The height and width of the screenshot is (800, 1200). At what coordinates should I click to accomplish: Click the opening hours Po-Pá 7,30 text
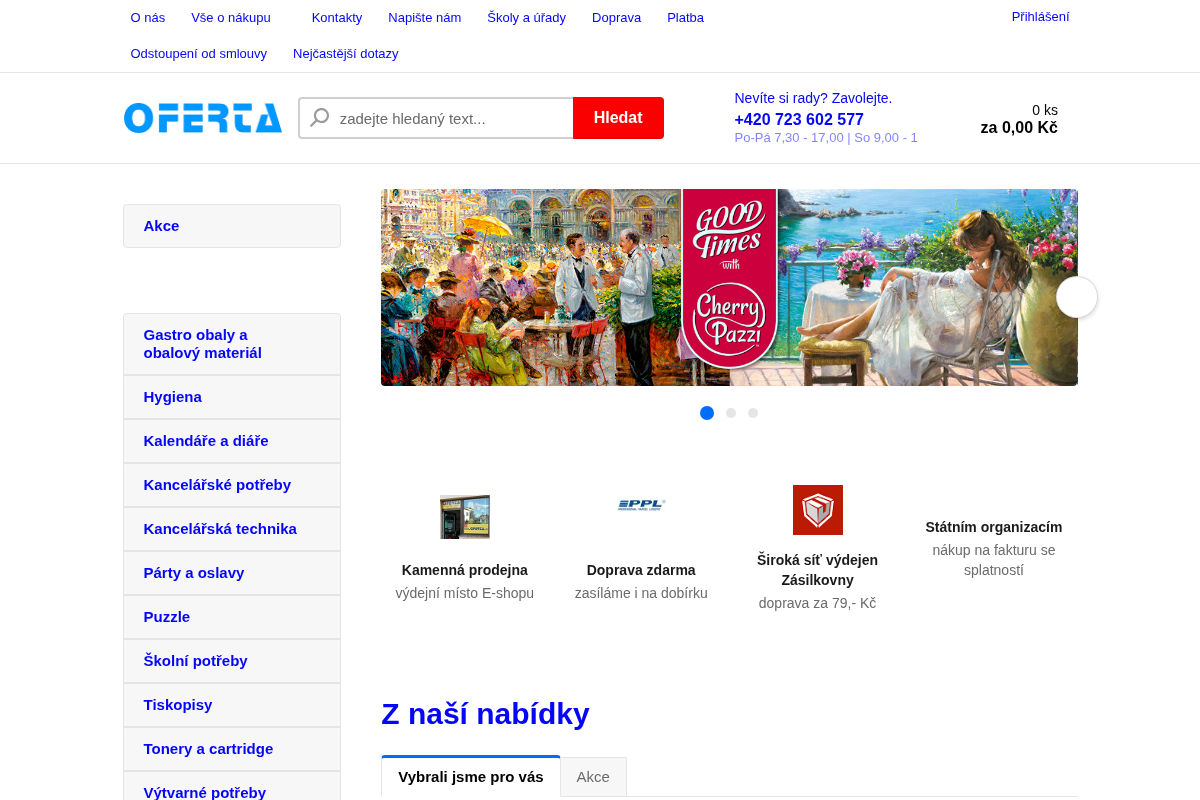pyautogui.click(x=826, y=138)
